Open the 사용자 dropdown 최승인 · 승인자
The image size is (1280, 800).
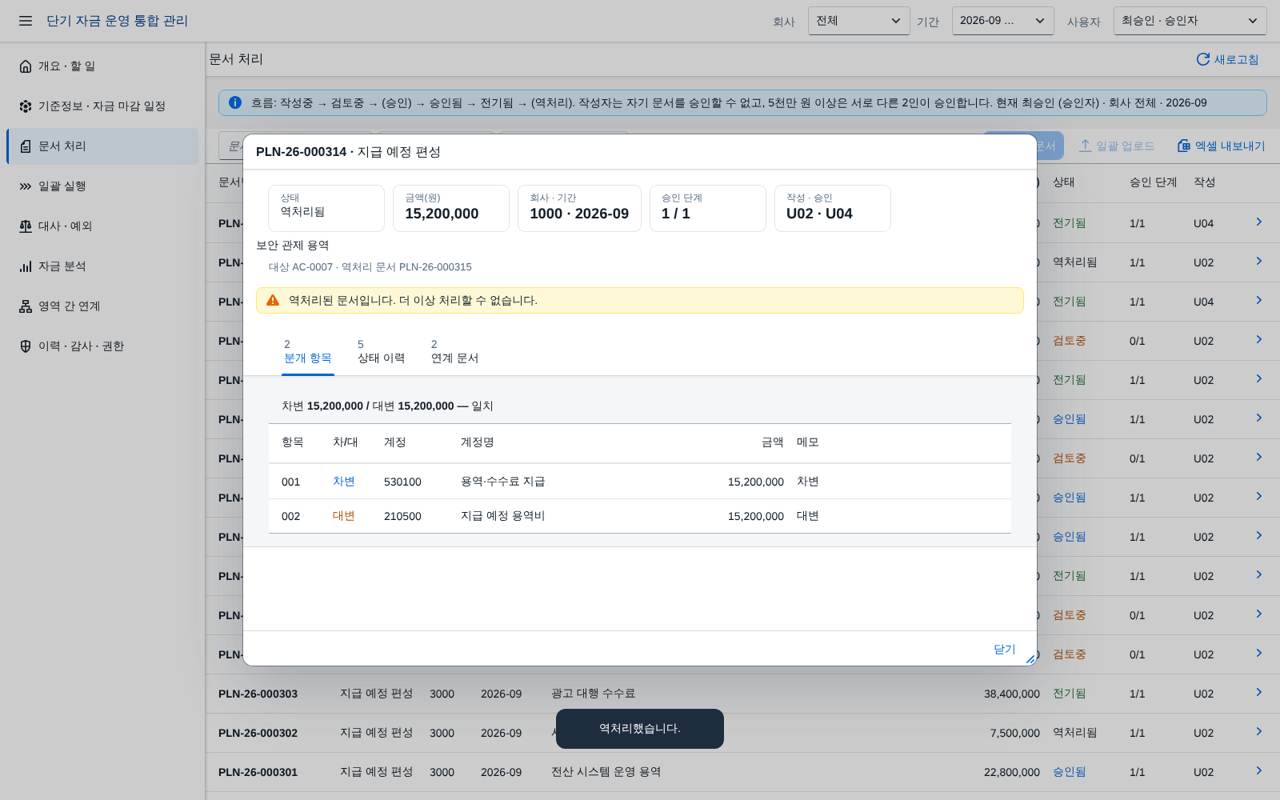1190,21
